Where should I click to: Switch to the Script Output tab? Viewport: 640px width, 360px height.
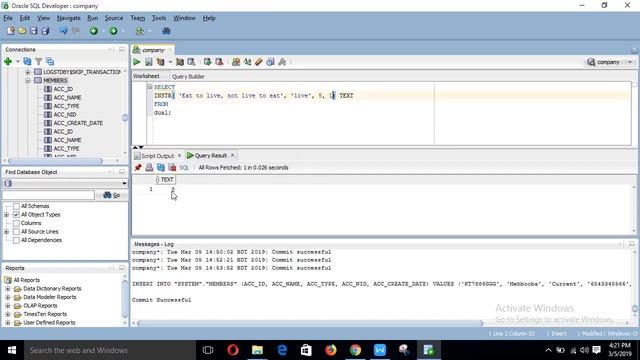158,156
